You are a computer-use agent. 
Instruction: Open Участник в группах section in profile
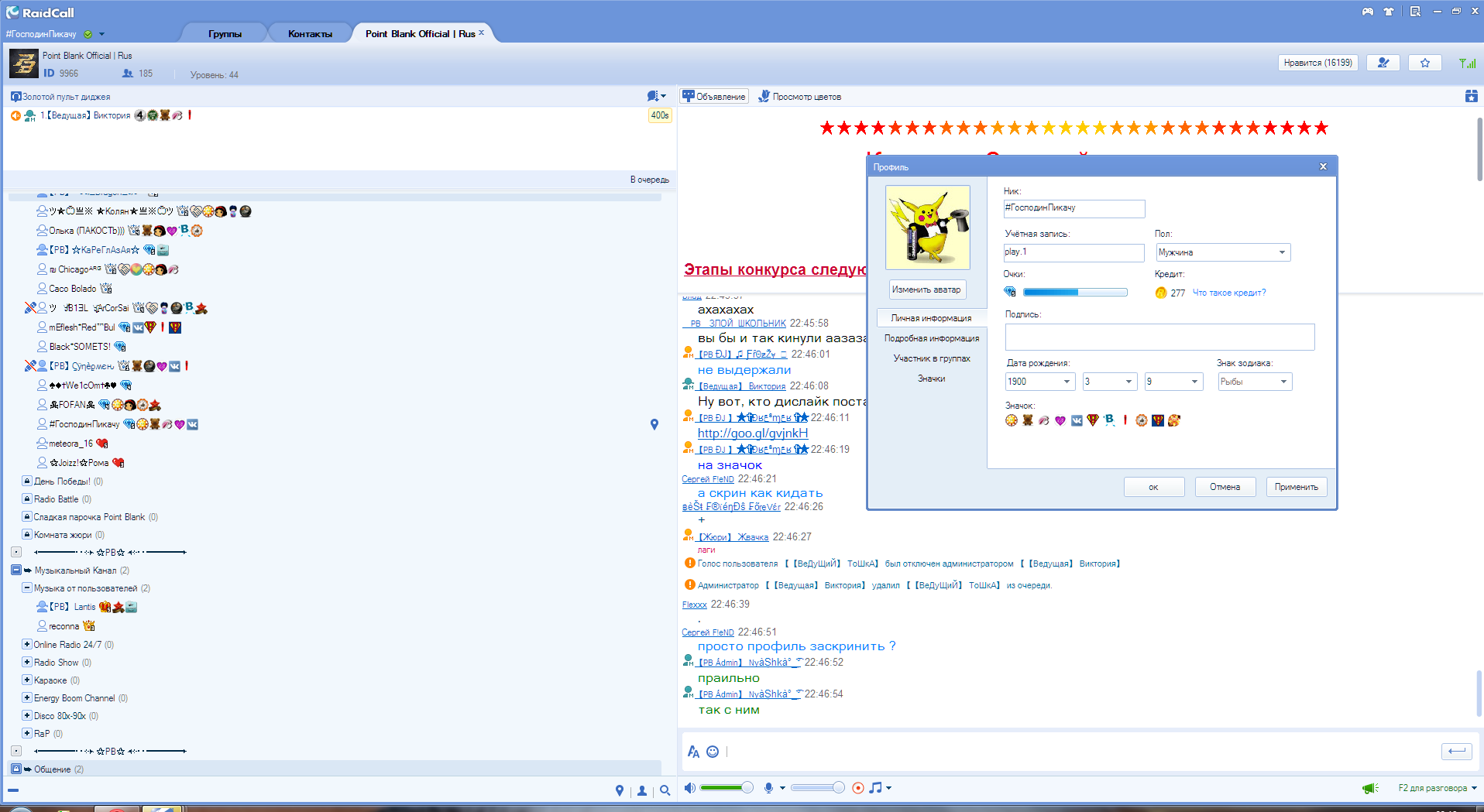[x=932, y=358]
